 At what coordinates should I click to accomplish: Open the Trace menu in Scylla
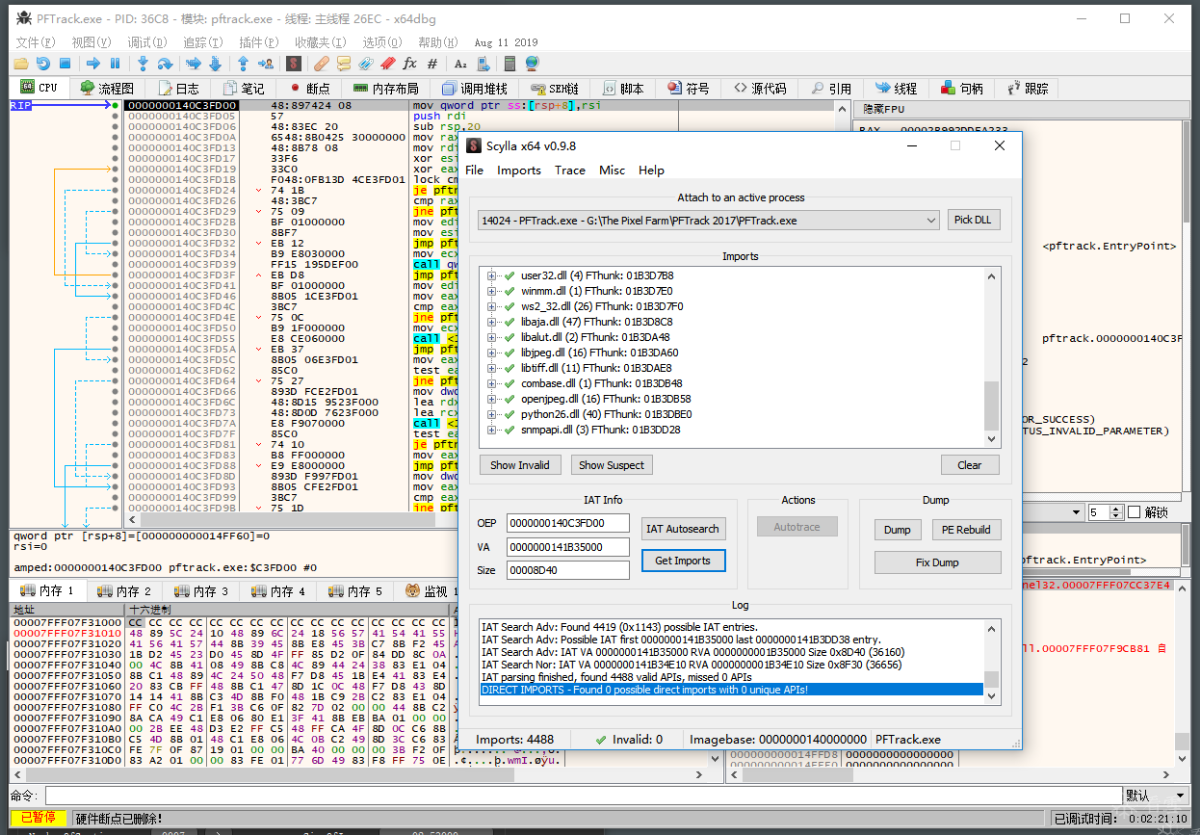[570, 170]
